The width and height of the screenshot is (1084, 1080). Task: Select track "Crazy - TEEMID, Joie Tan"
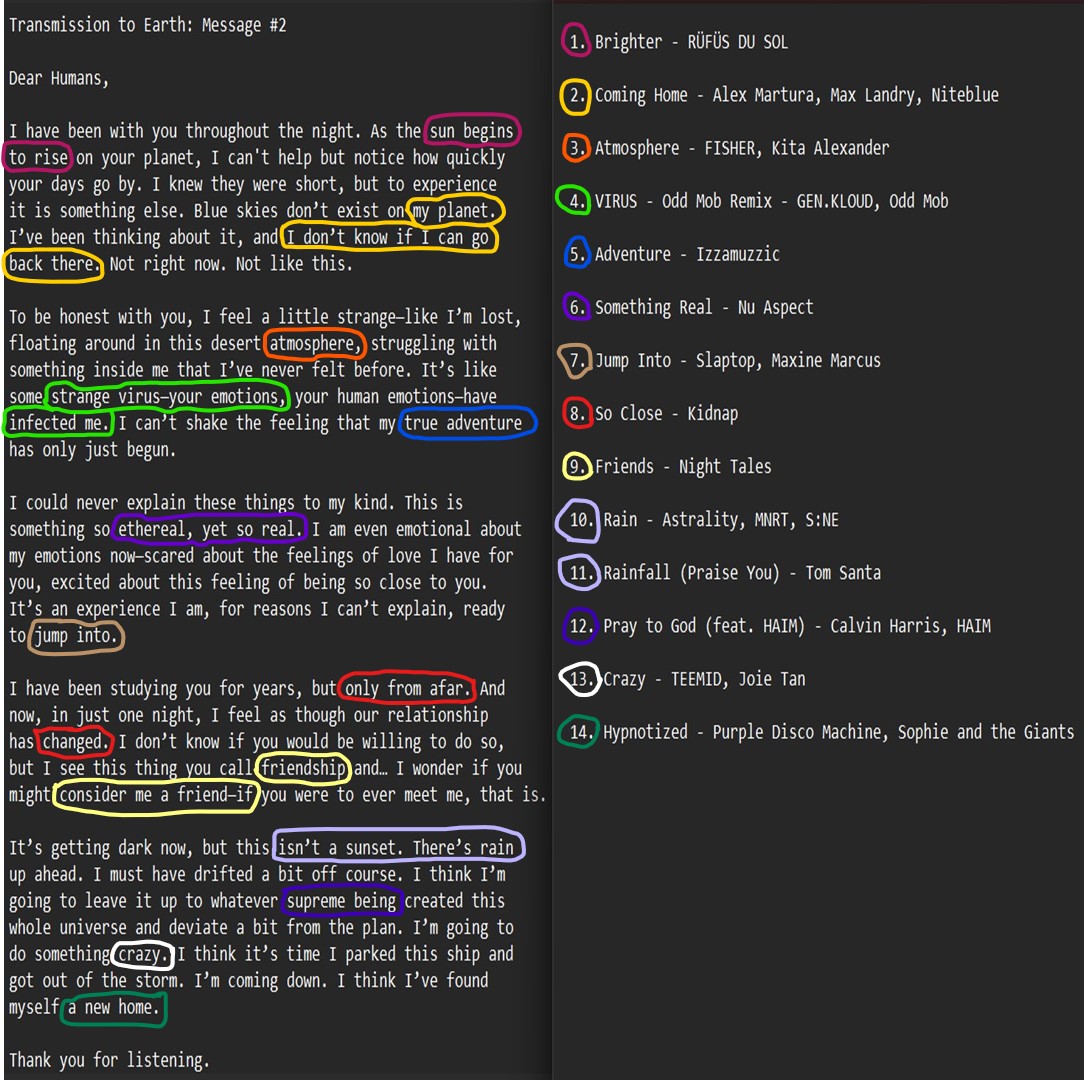tap(704, 680)
